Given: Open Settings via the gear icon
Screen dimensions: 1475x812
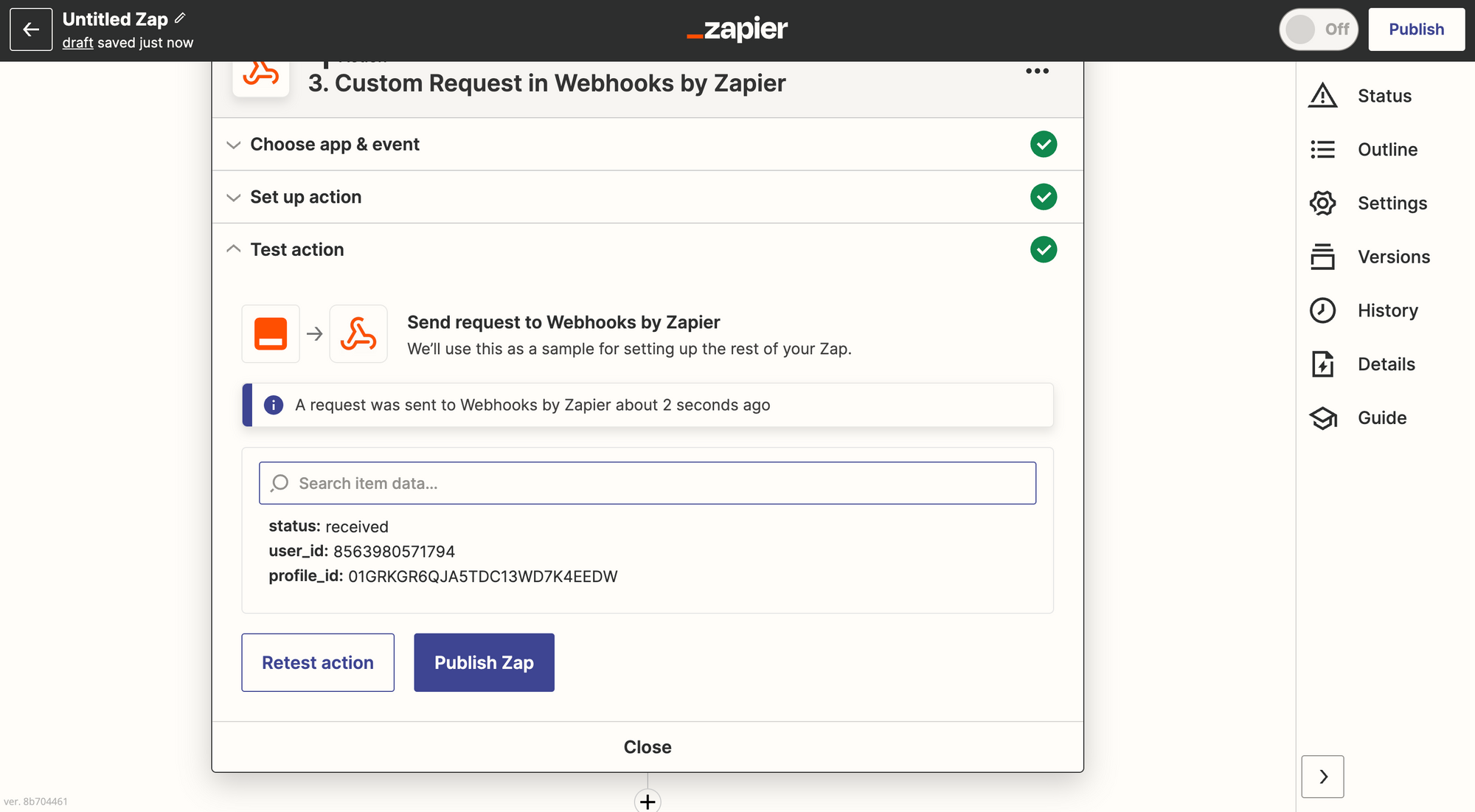Looking at the screenshot, I should pos(1322,203).
